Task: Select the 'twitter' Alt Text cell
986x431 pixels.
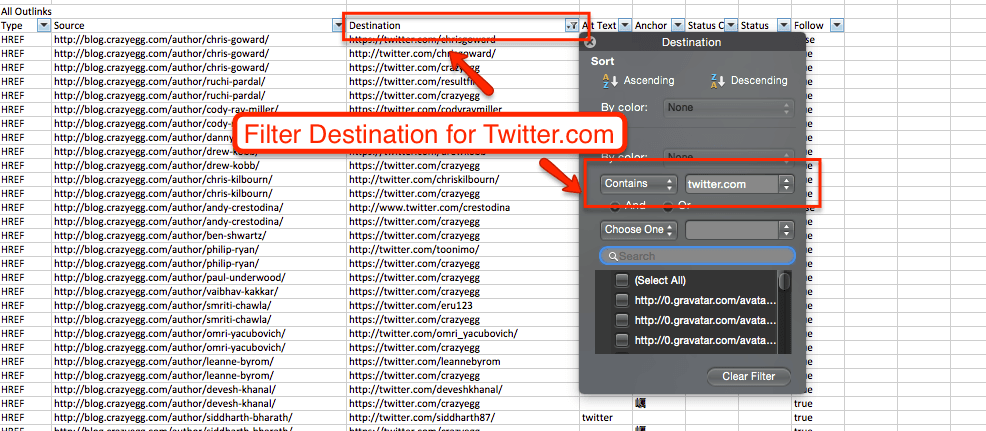Action: point(606,417)
